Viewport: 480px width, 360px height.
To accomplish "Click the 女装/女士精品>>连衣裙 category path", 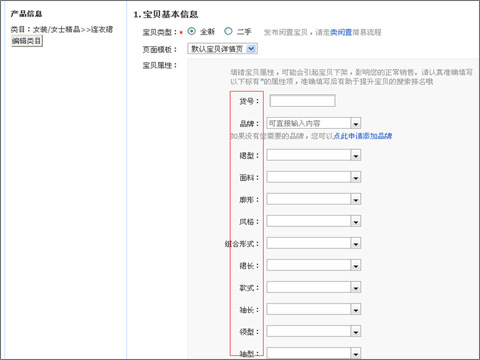I will [x=73, y=29].
